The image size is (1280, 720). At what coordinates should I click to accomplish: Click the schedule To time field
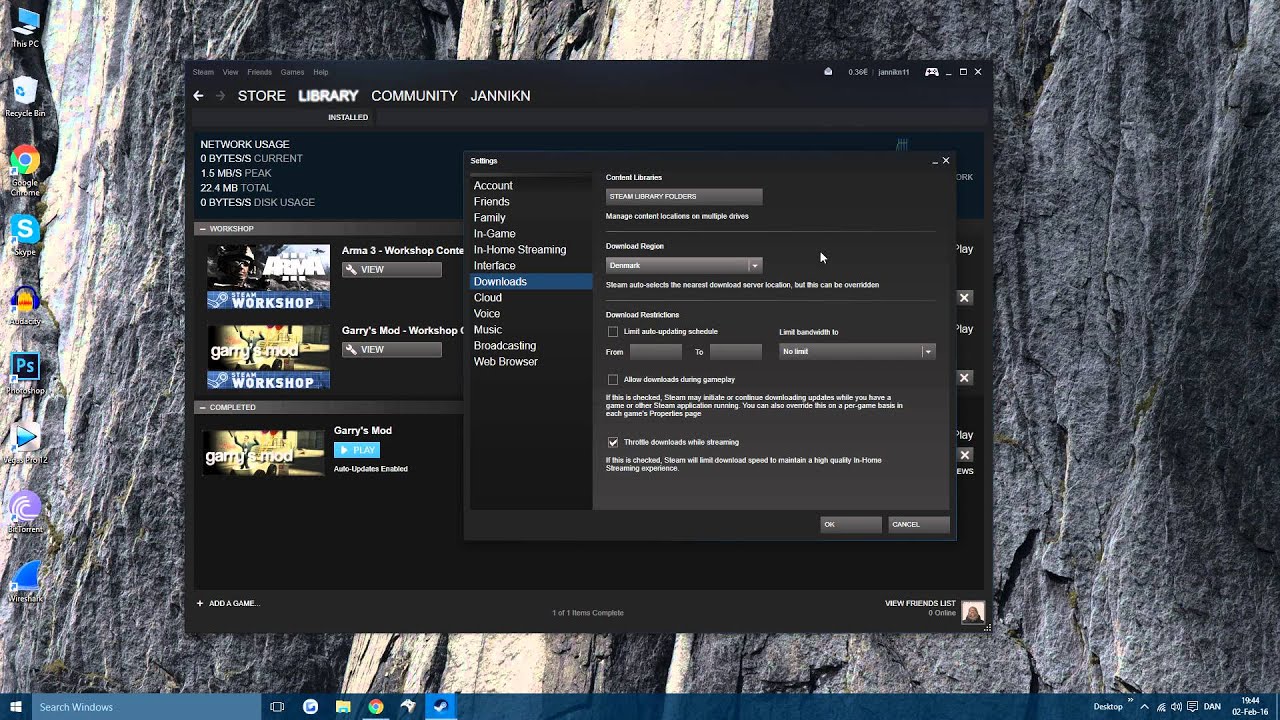736,351
